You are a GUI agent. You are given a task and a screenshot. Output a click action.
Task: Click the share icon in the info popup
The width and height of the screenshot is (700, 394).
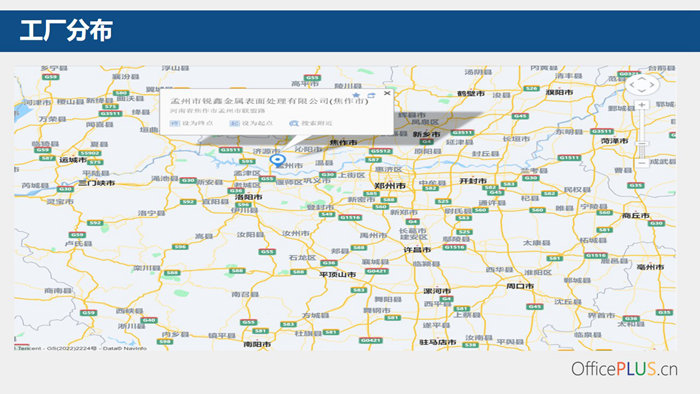371,95
